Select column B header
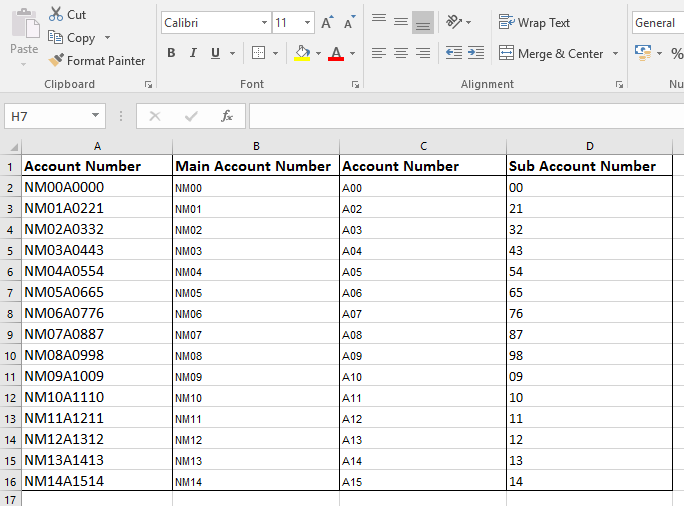This screenshot has height=506, width=684. (x=256, y=147)
